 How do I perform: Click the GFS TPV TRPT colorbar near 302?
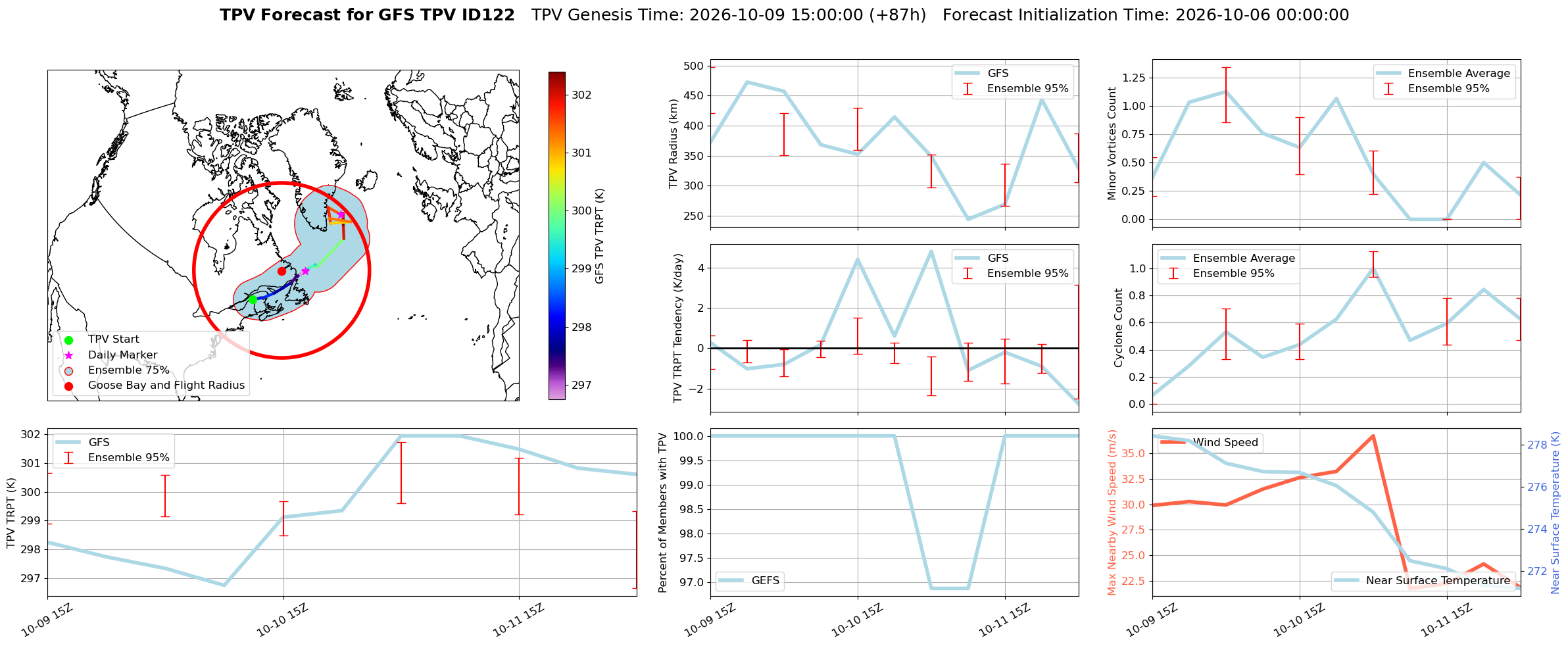(x=557, y=95)
